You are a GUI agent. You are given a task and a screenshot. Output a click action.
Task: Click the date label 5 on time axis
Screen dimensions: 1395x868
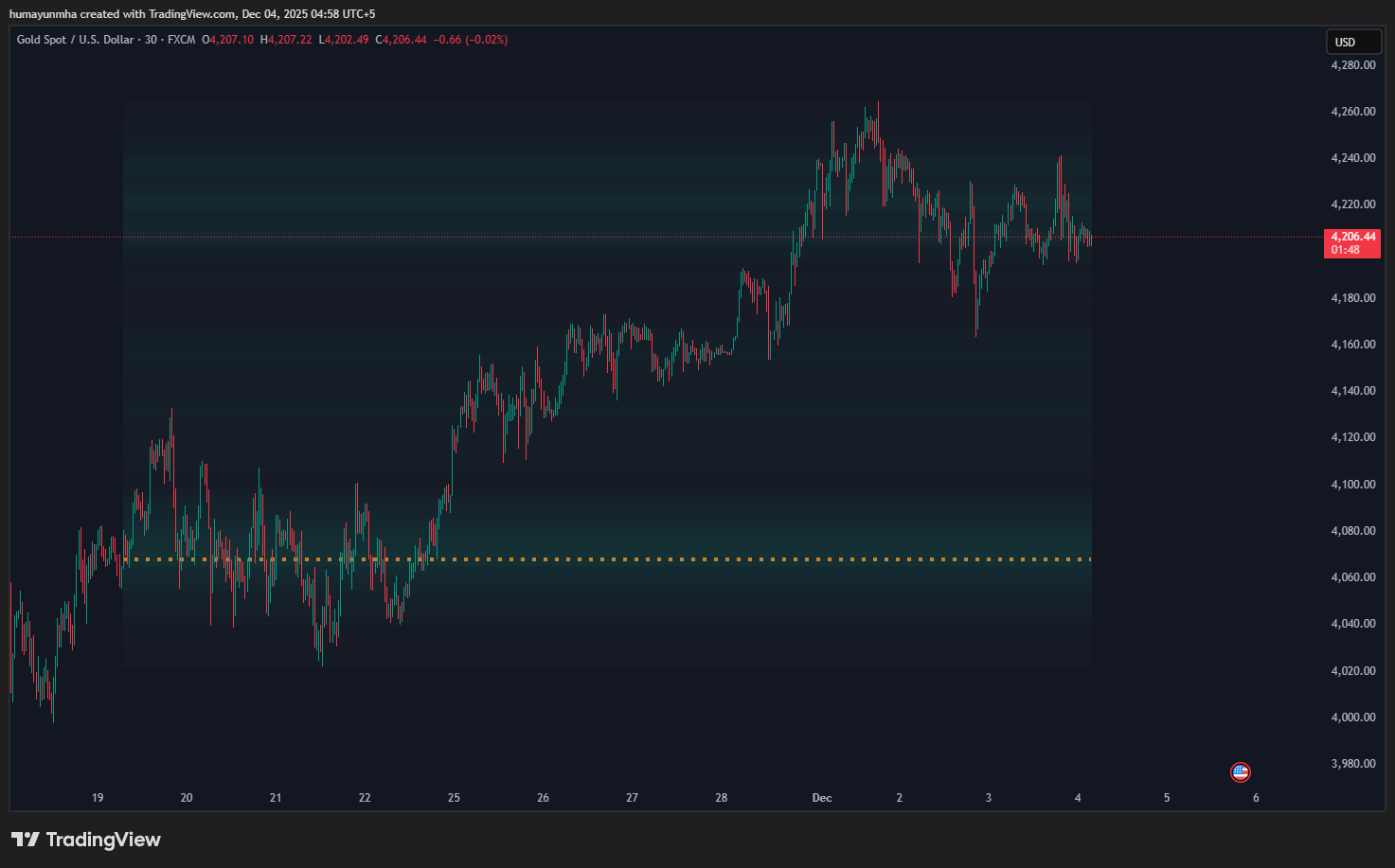tap(1167, 798)
